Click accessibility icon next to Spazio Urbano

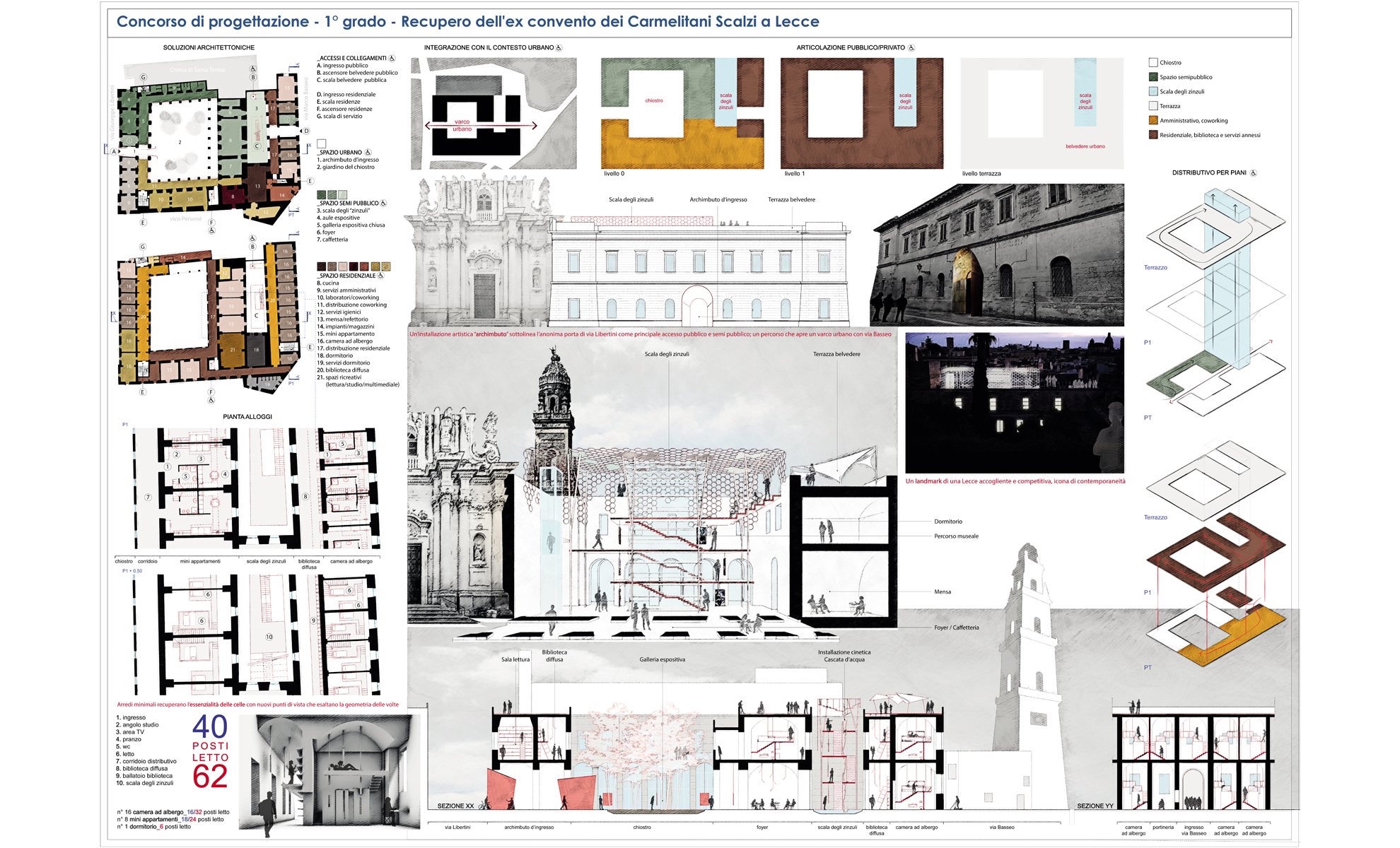pos(368,153)
